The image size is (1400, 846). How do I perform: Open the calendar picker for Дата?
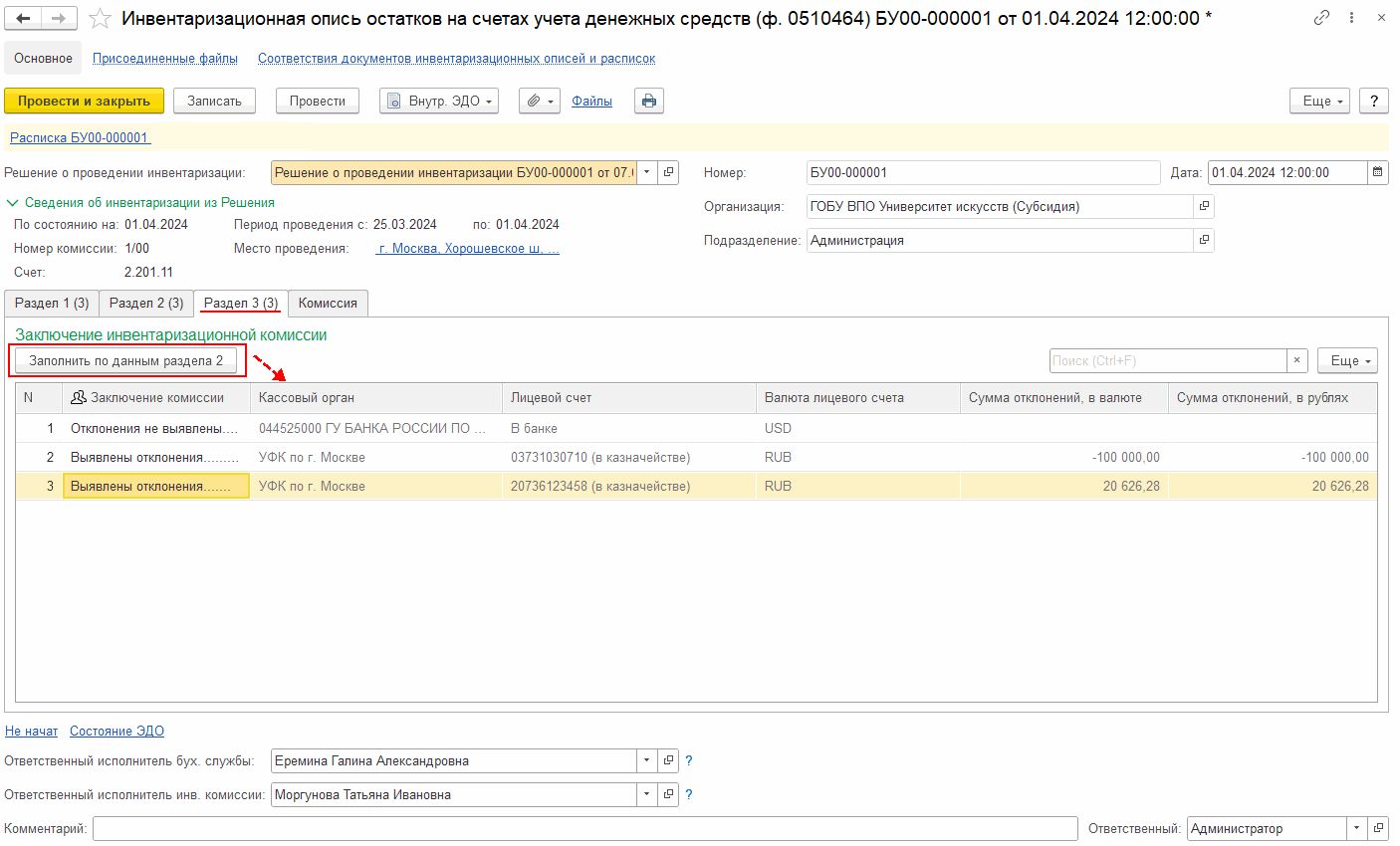coord(1378,172)
